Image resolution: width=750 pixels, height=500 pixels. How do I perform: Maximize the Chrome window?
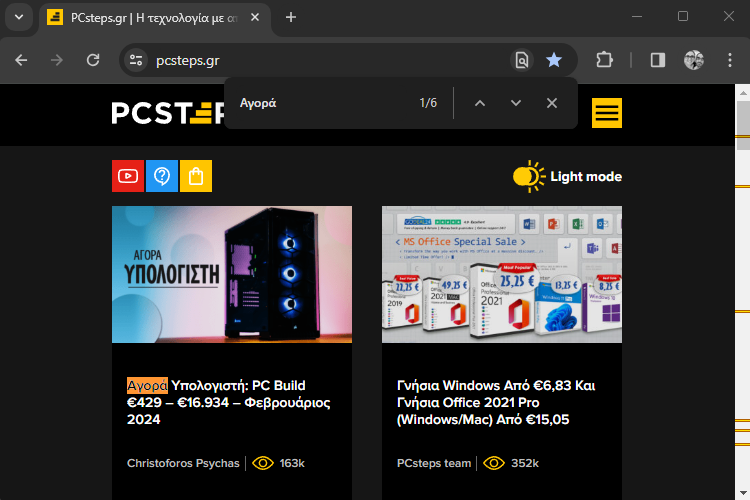683,17
